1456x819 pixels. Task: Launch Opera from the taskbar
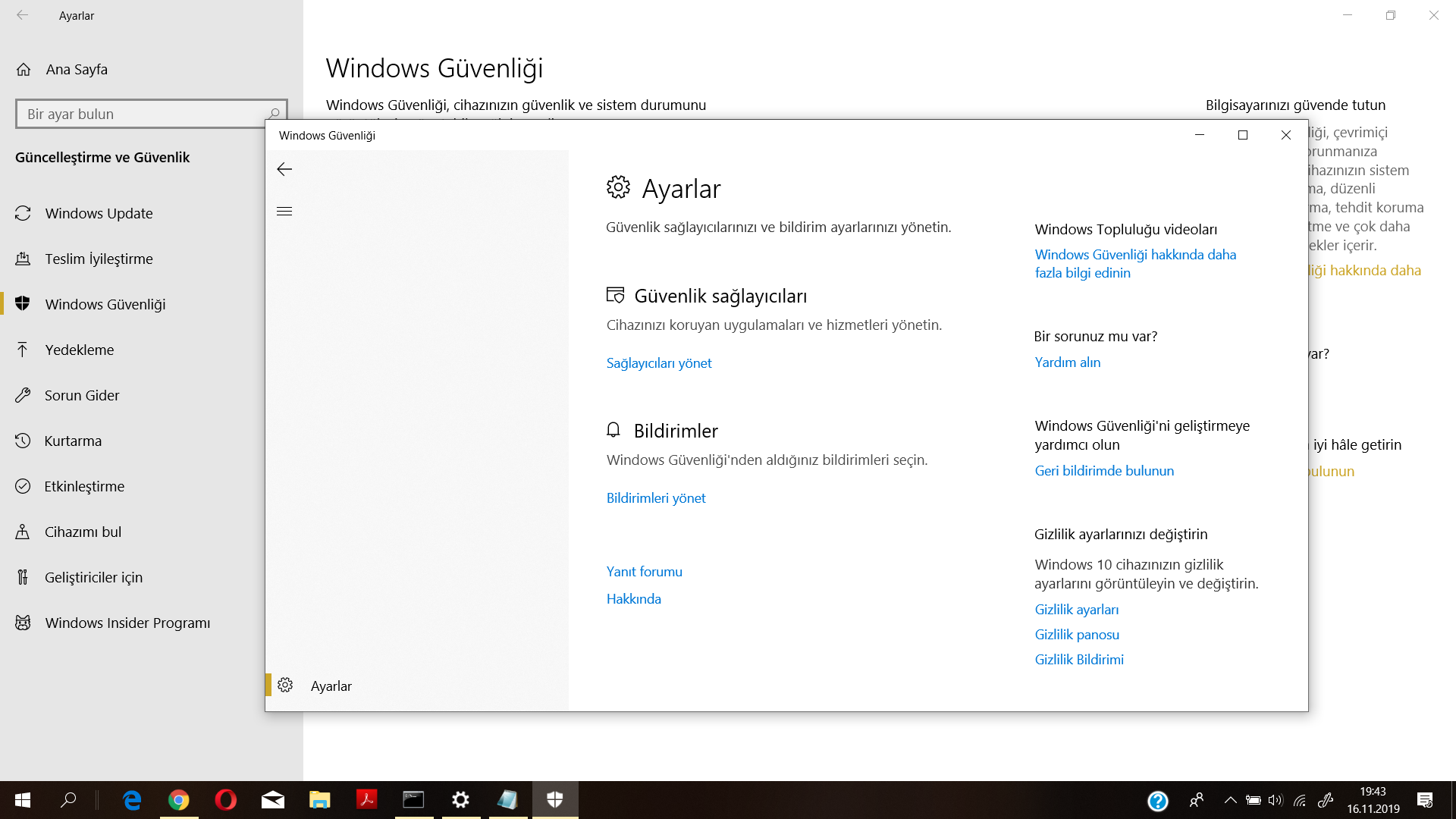(226, 800)
